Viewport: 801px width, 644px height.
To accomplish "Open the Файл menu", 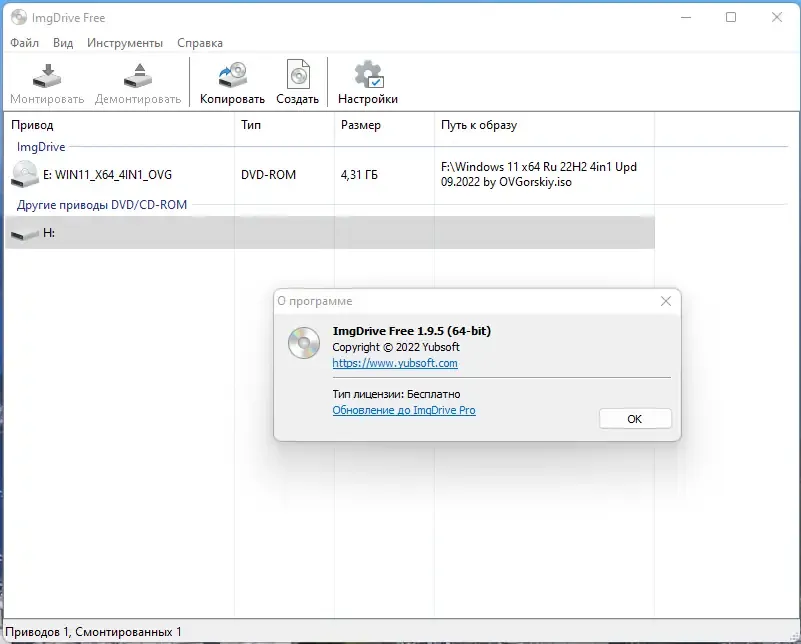I will pyautogui.click(x=25, y=43).
